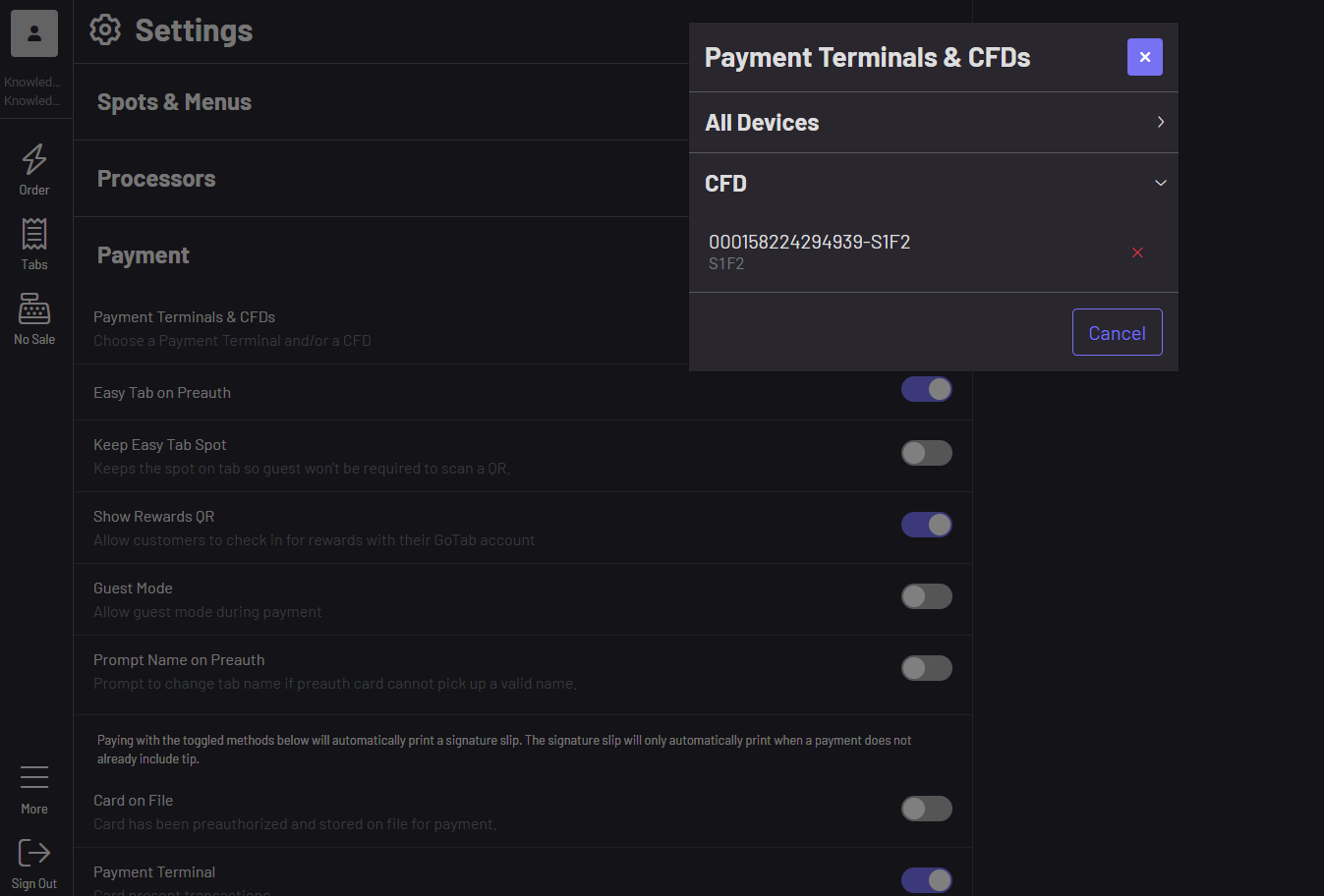Close the Payment Terminals & CFDs dialog
Image resolution: width=1324 pixels, height=896 pixels.
[x=1145, y=57]
